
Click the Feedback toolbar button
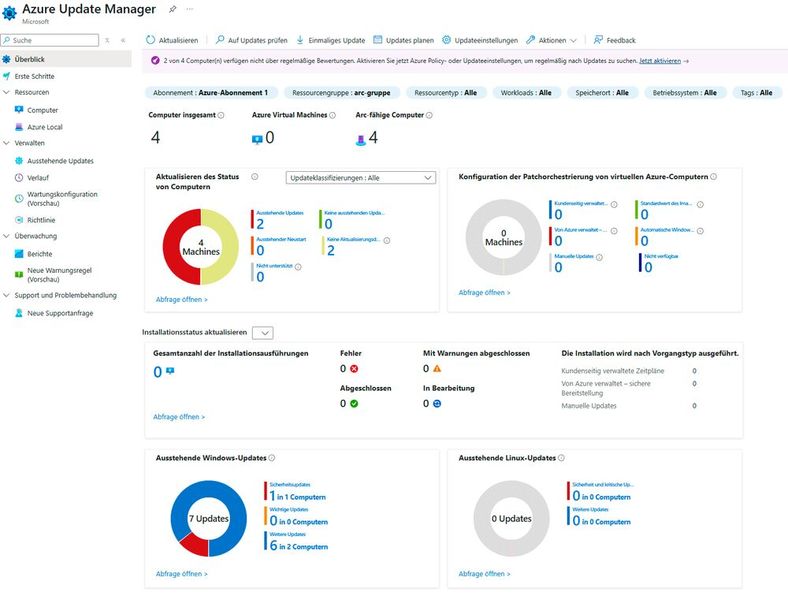614,40
